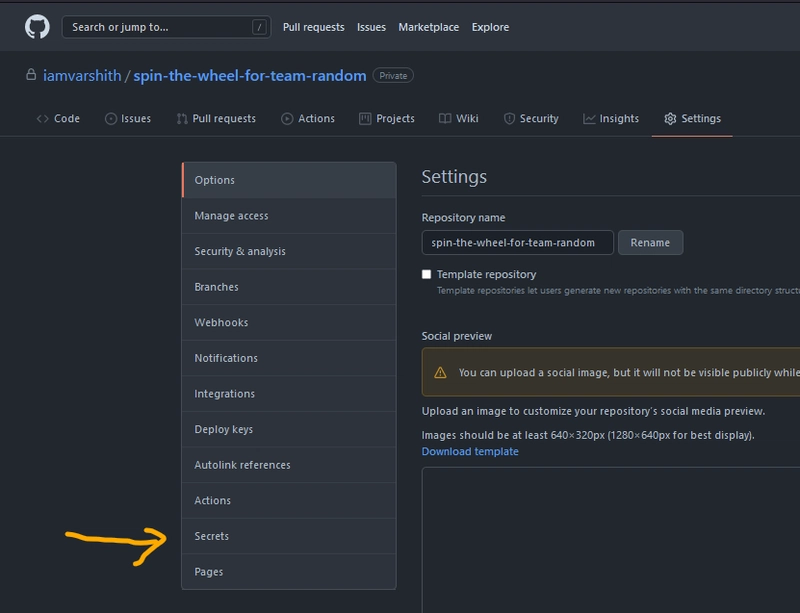
Task: Click the Rename button
Action: point(651,242)
